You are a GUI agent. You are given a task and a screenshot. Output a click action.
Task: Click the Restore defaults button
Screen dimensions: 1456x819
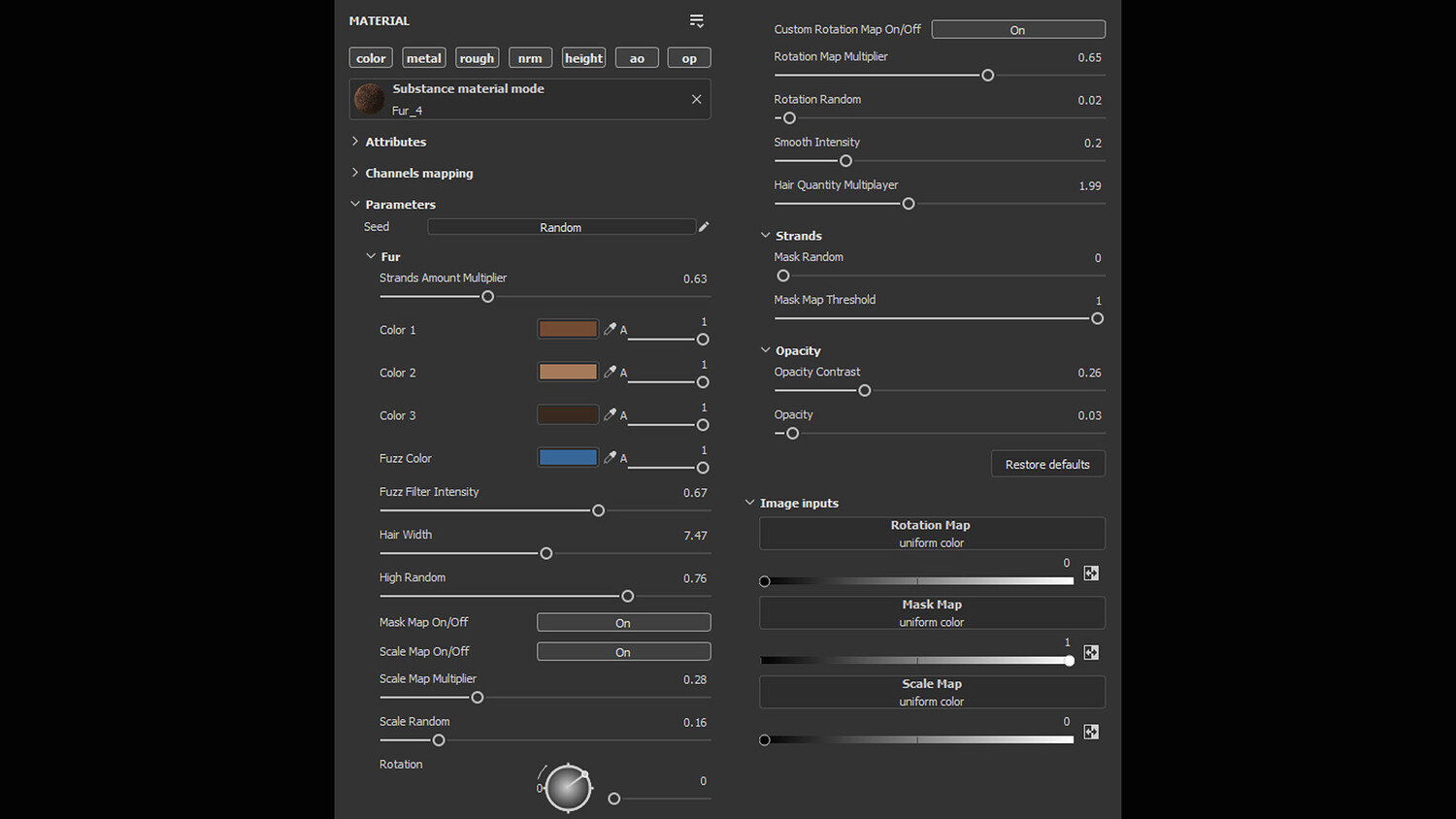[1047, 464]
